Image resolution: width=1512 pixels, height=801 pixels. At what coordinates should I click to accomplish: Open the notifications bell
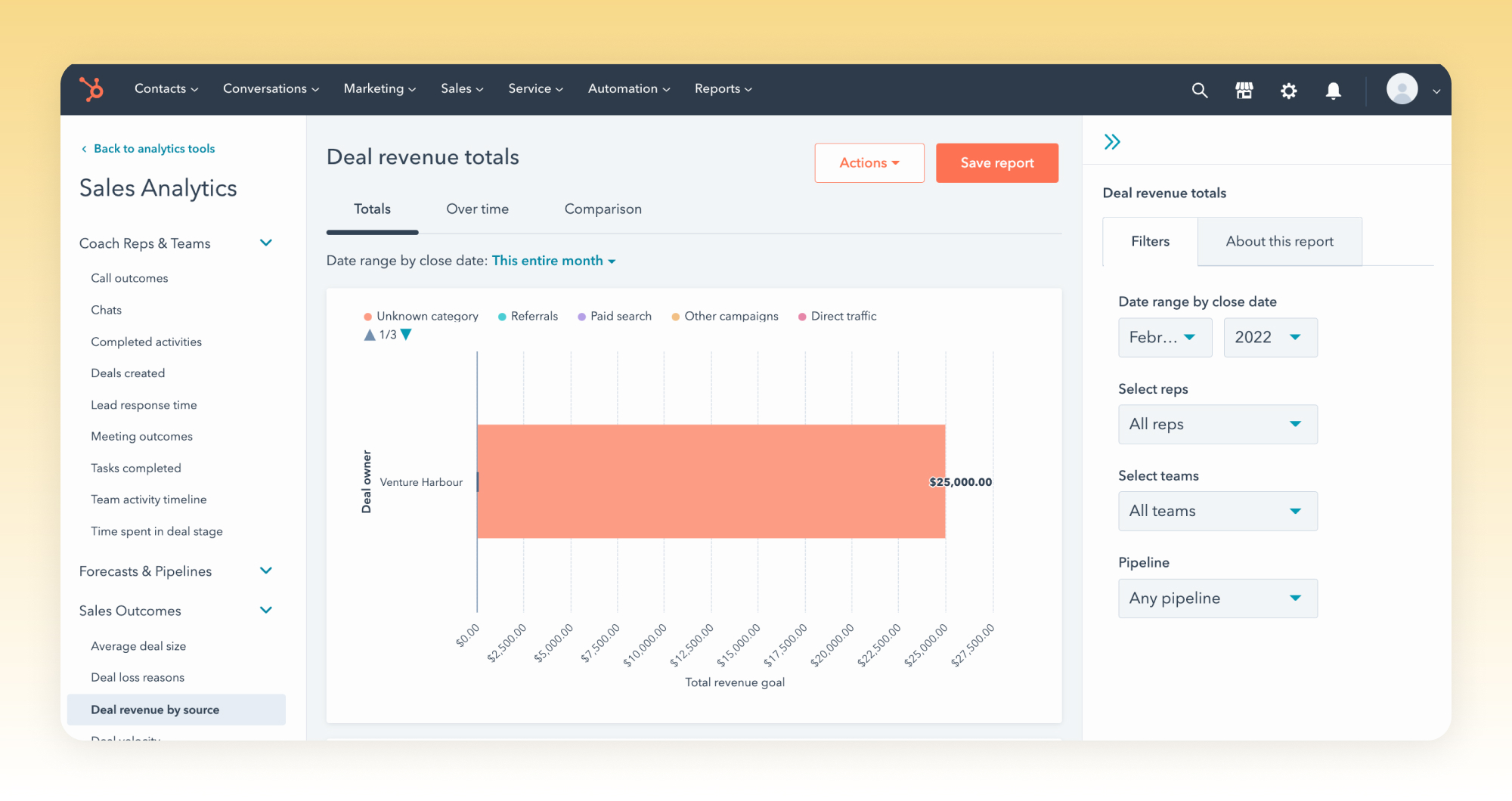[x=1334, y=91]
